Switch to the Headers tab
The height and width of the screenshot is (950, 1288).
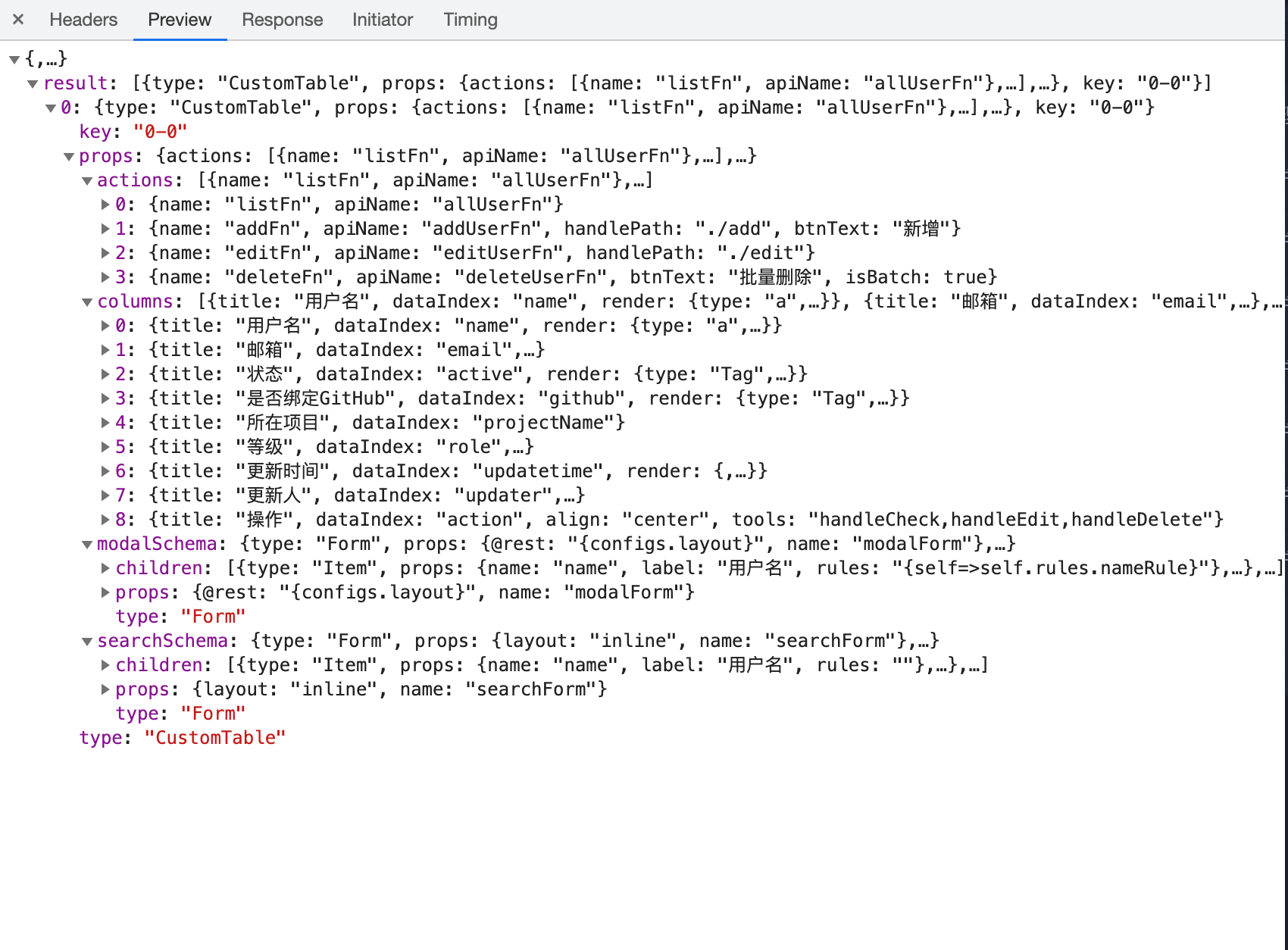(x=83, y=20)
